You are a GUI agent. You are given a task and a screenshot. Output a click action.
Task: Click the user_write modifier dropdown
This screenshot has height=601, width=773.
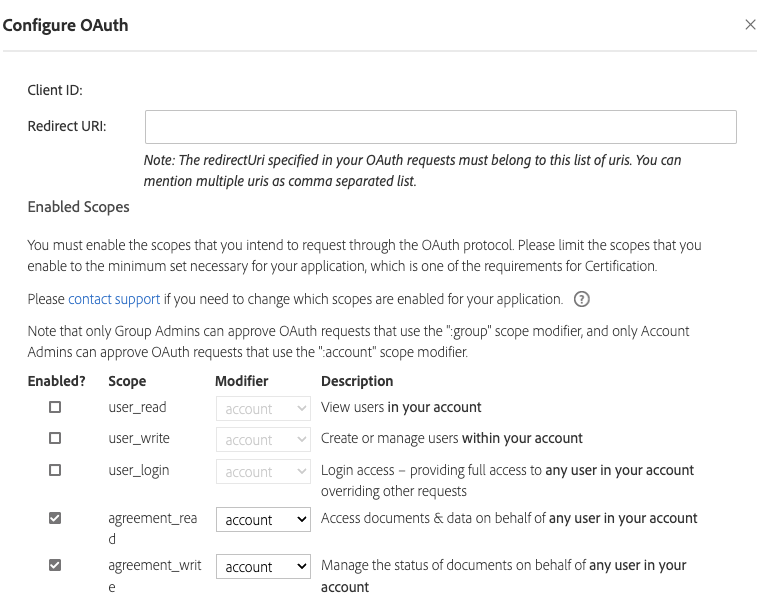(263, 440)
